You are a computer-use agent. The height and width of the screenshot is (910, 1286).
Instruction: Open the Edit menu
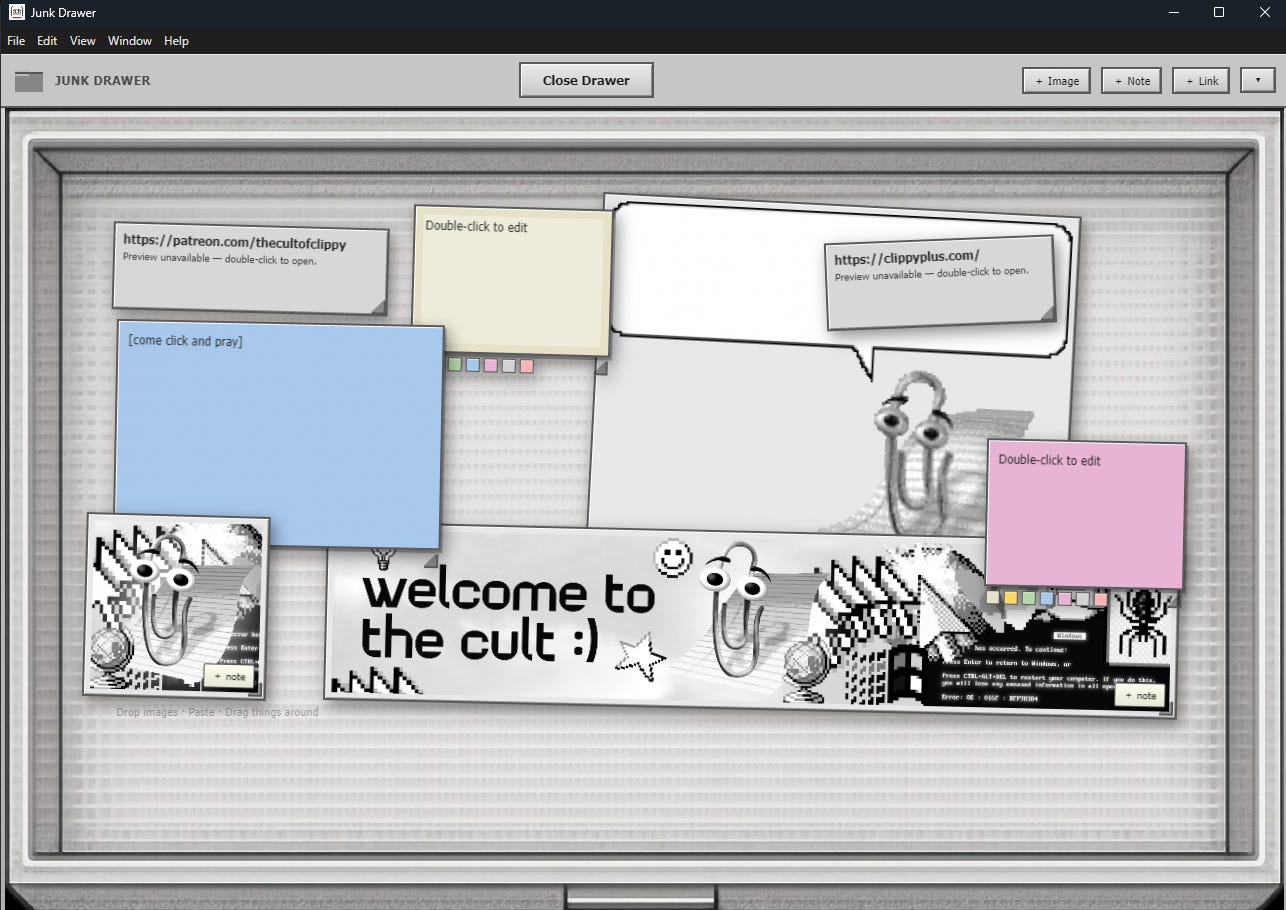tap(47, 41)
